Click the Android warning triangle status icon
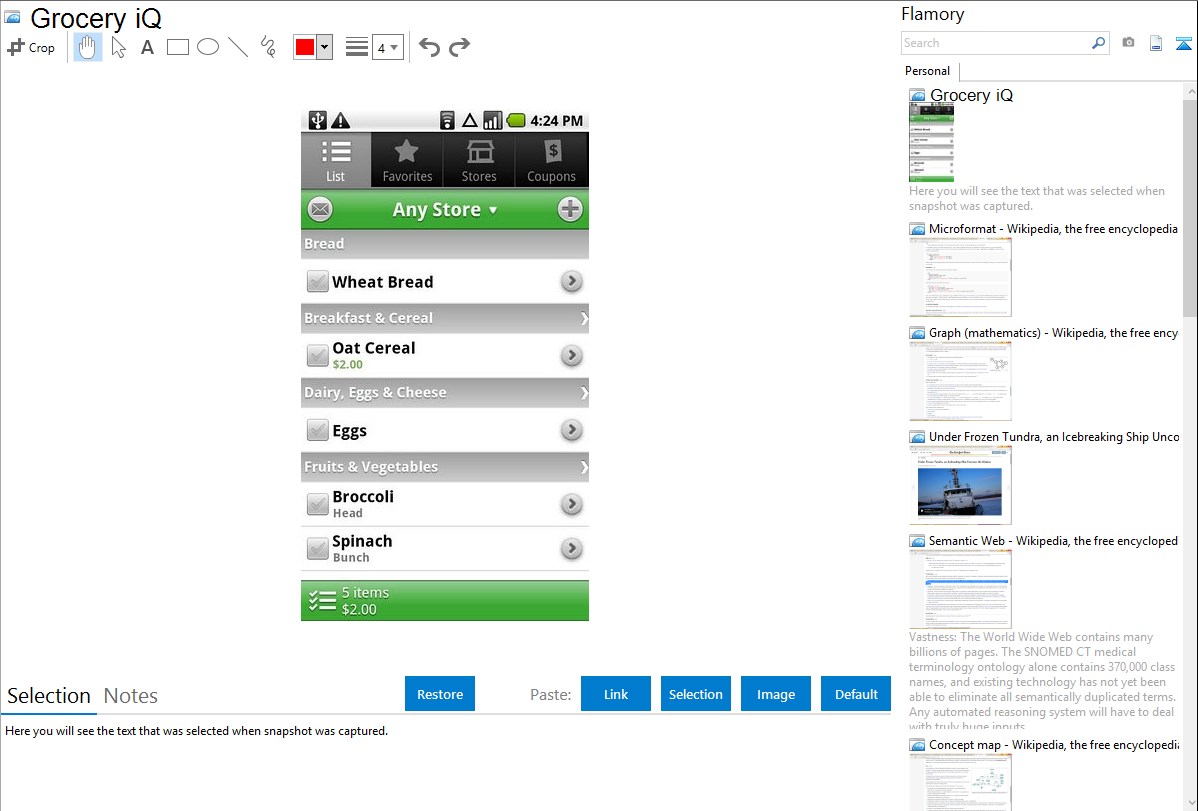The image size is (1198, 811). click(341, 120)
